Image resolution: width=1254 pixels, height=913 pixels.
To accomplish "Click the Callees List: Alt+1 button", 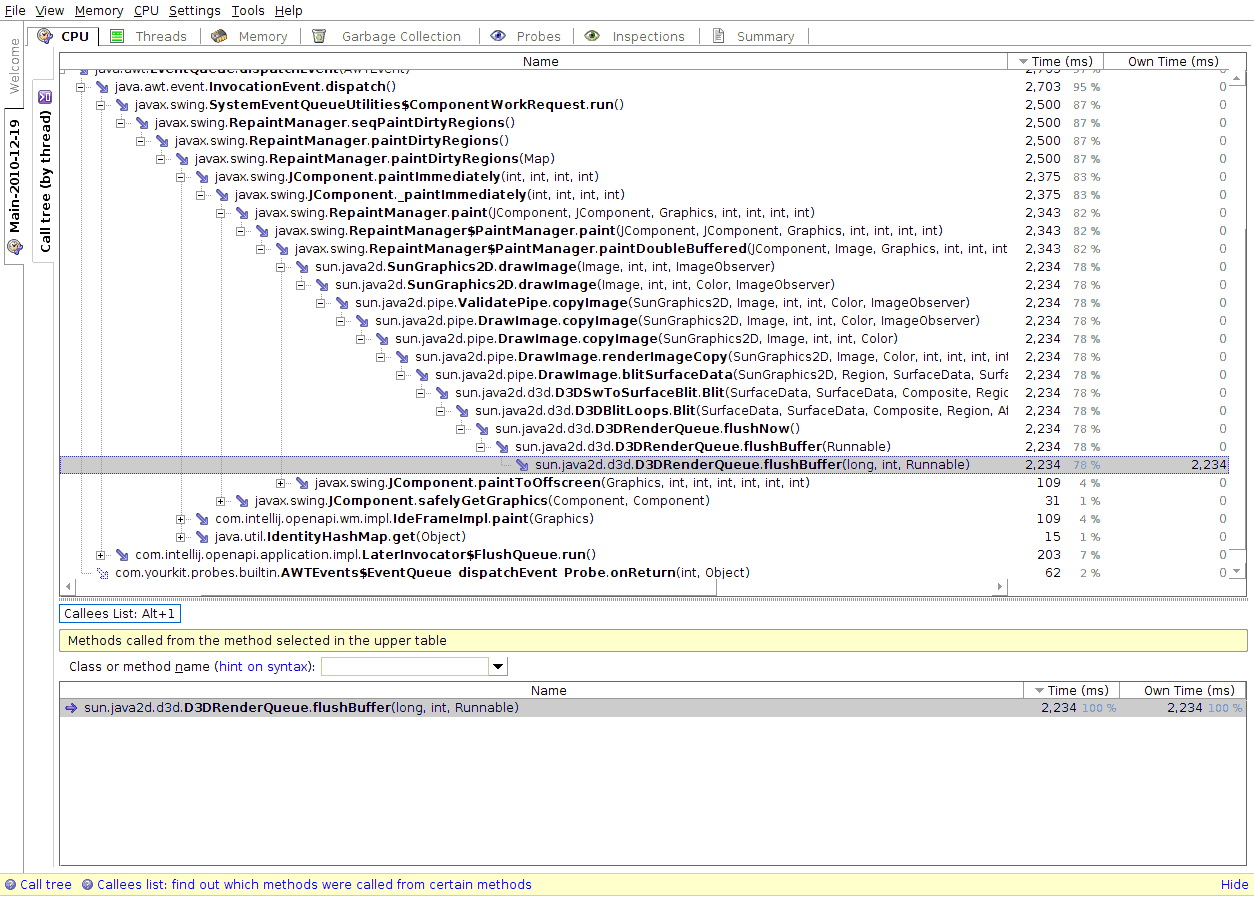I will tap(120, 614).
